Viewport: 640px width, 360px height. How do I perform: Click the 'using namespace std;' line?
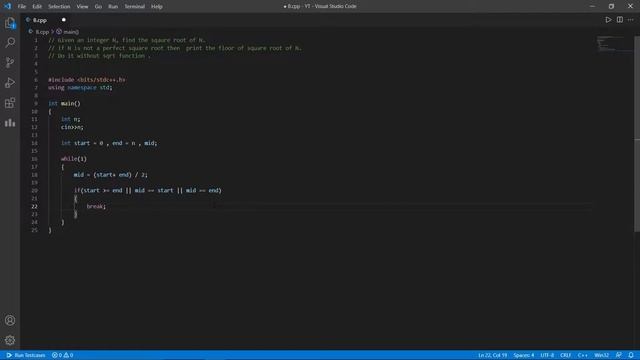point(80,87)
